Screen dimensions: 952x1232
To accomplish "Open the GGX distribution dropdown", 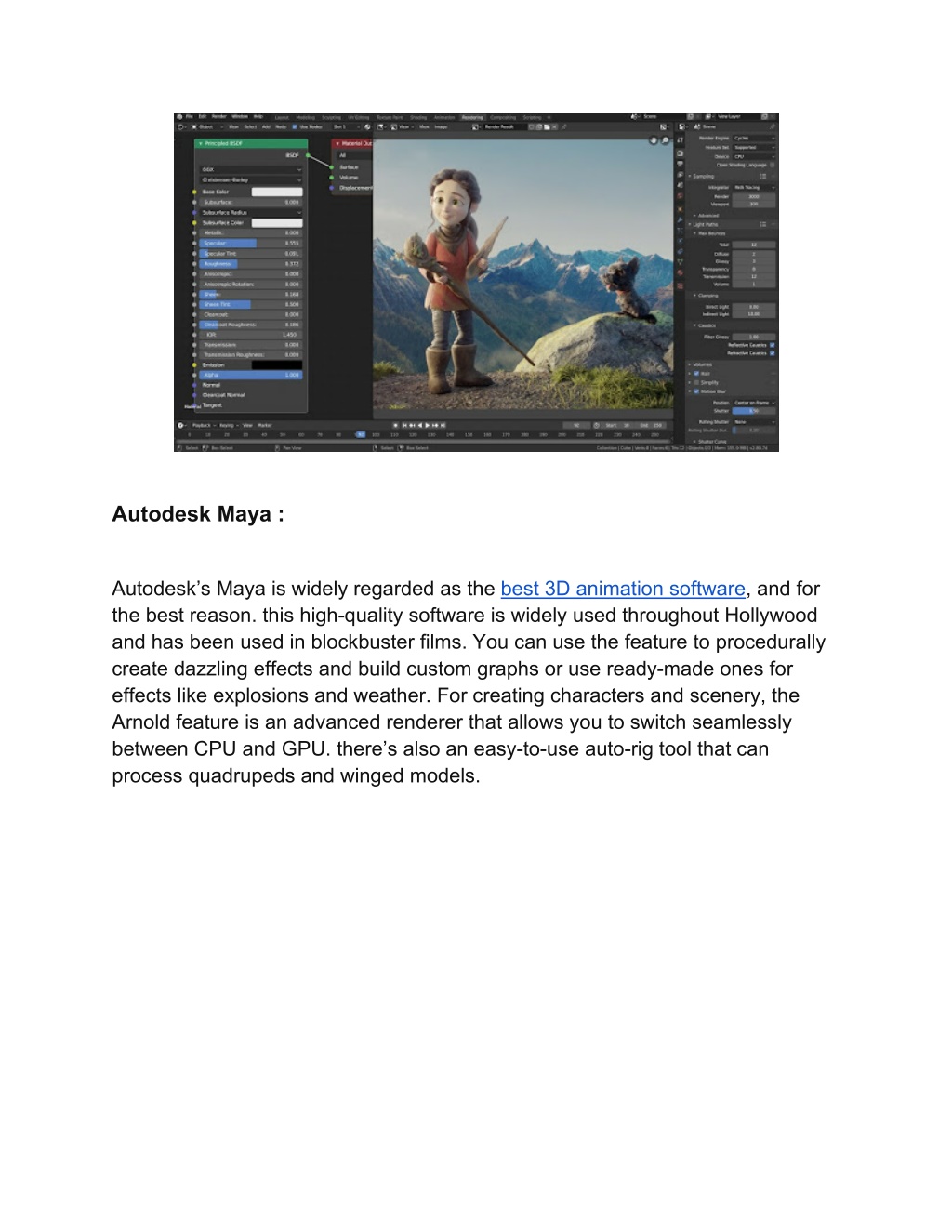I will pyautogui.click(x=251, y=170).
